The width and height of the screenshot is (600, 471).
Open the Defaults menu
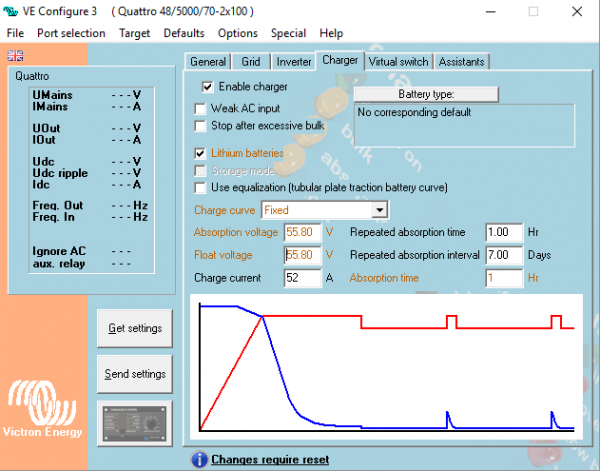[184, 33]
